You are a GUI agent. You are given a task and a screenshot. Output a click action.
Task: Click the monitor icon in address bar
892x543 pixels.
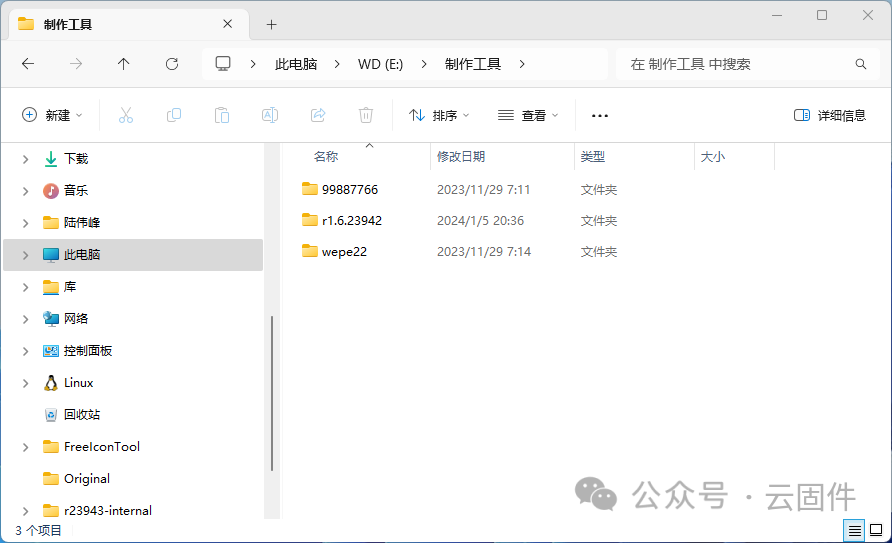point(223,64)
